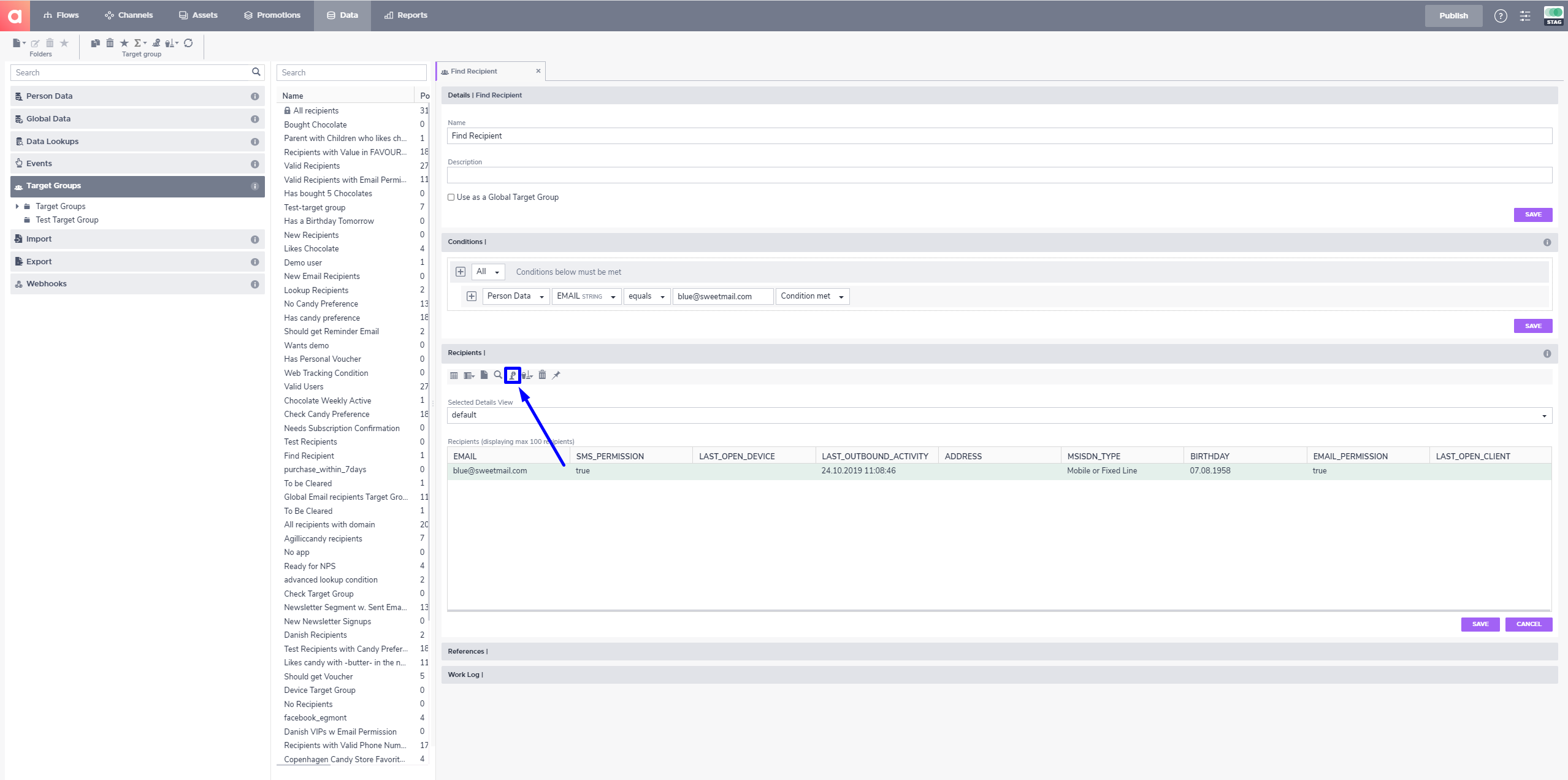Open the EMAIL STRING field dropdown
The height and width of the screenshot is (780, 1568).
pos(586,296)
